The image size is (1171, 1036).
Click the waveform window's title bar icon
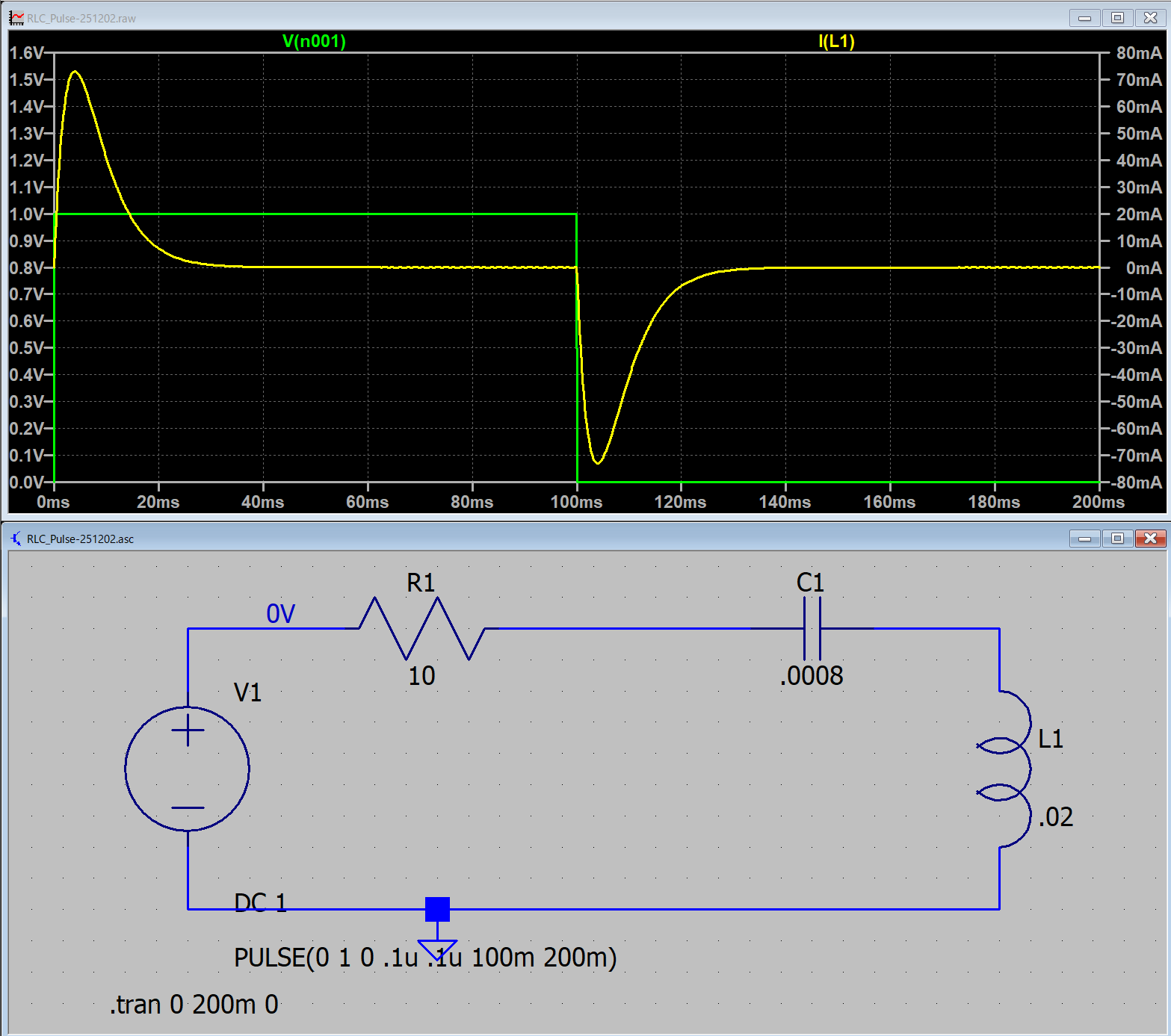(16, 18)
